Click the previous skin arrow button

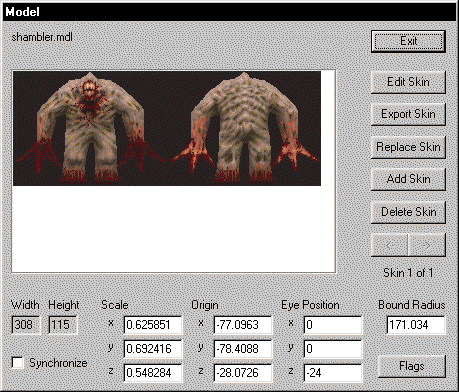click(389, 245)
